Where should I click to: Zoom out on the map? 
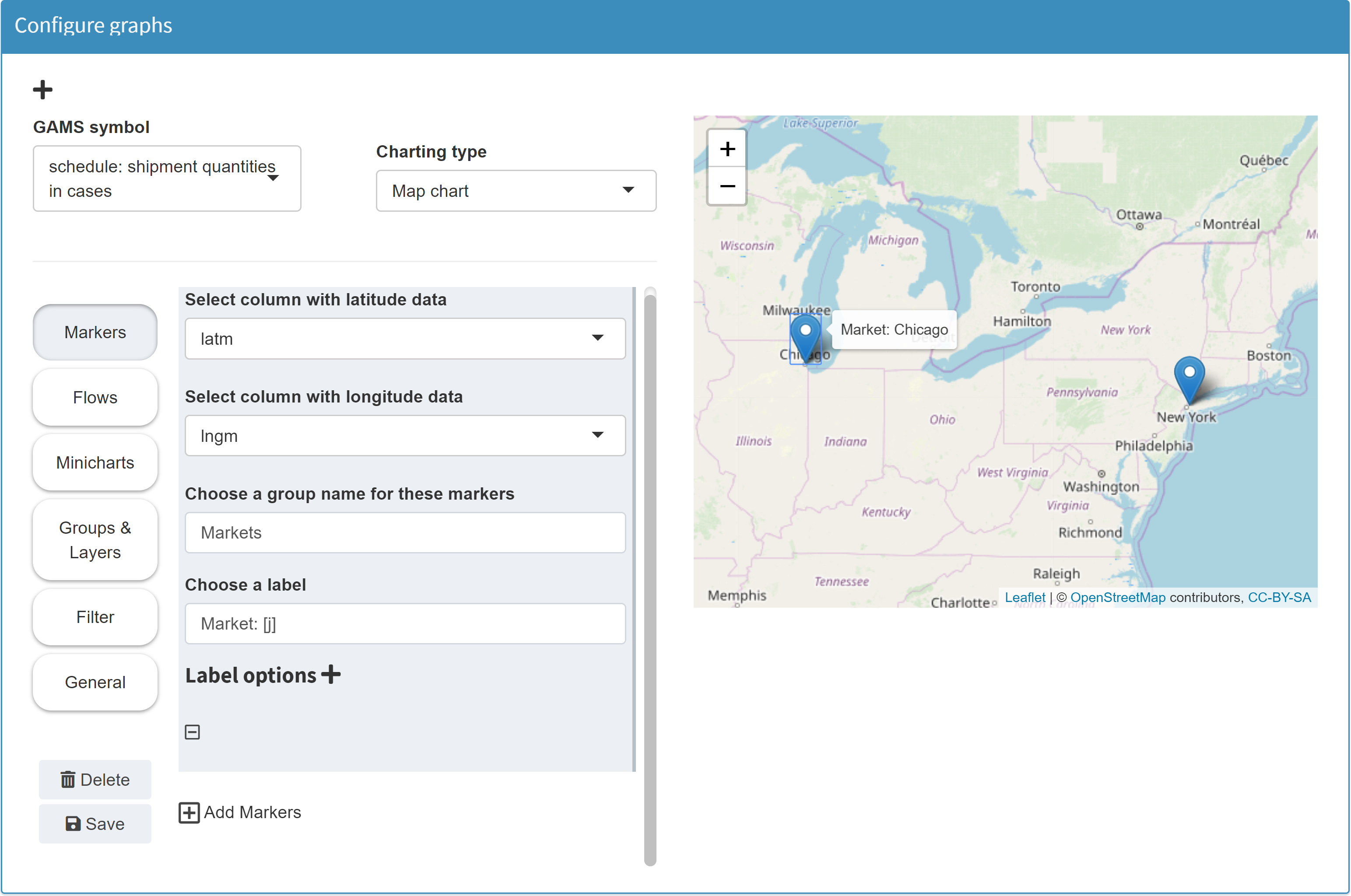click(727, 186)
